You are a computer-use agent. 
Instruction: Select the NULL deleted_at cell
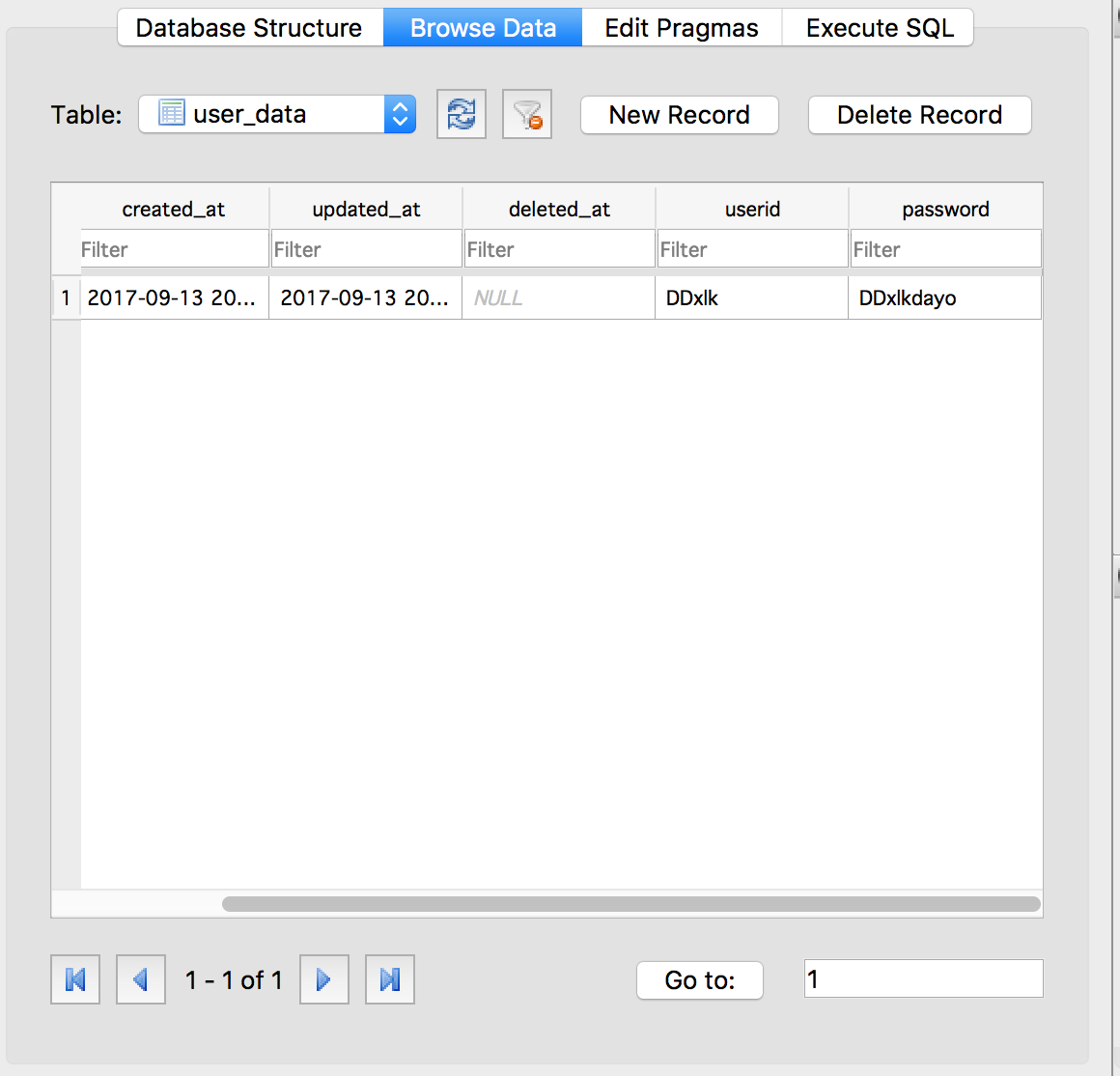(x=558, y=298)
